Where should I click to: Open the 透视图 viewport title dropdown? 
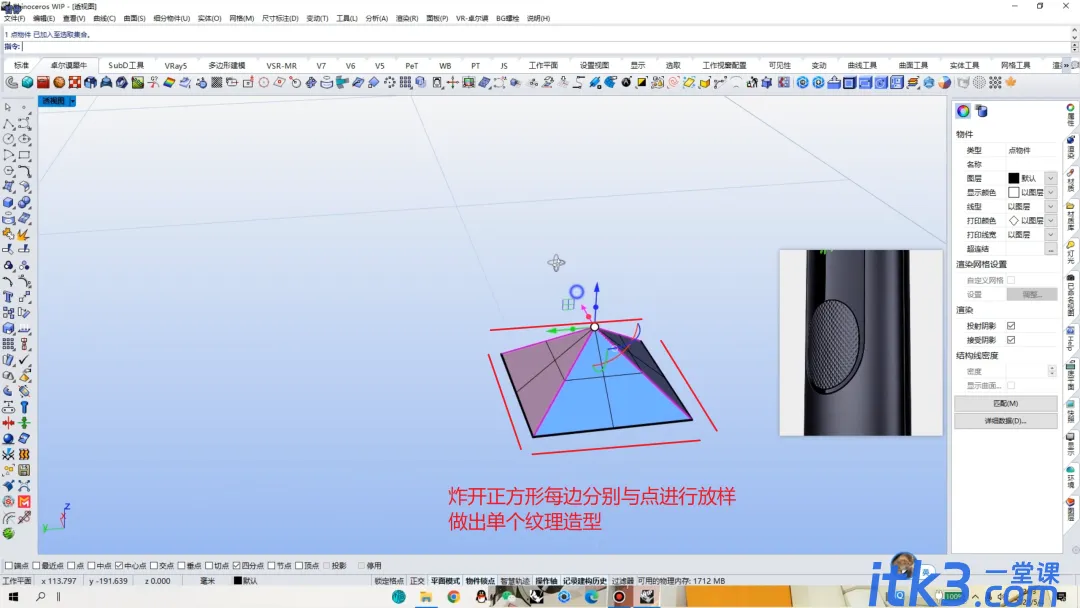click(72, 101)
